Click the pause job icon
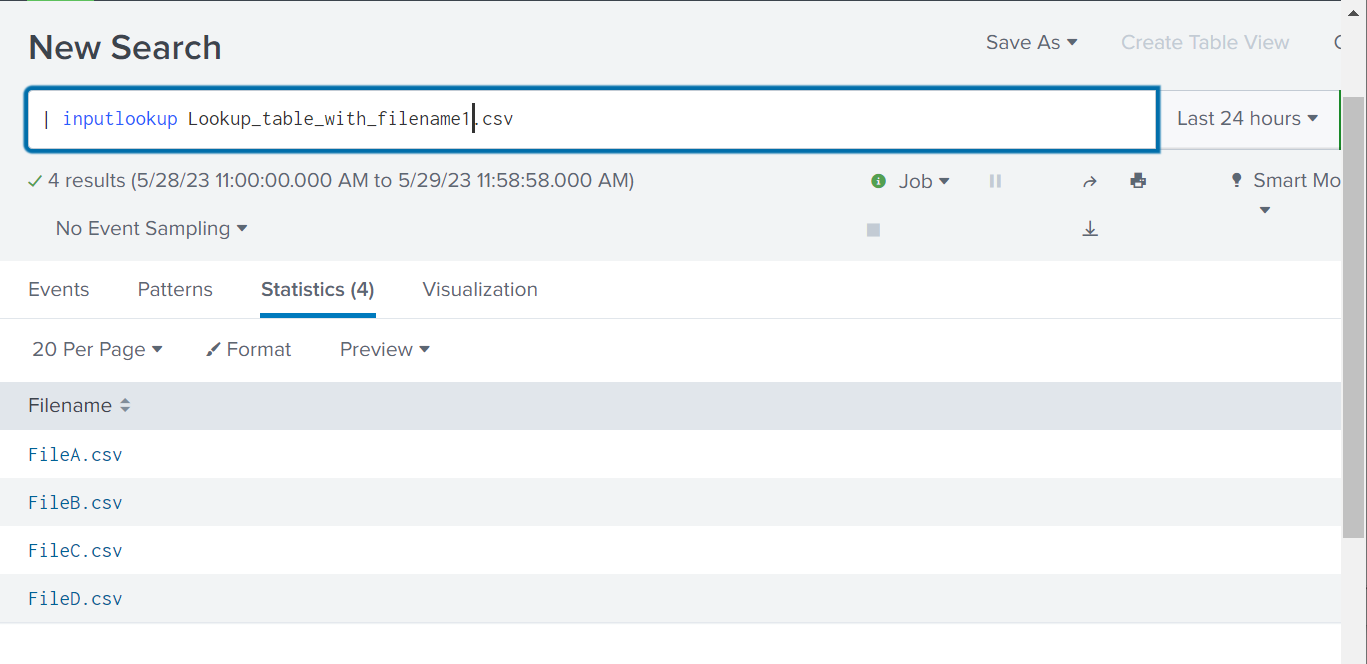 click(x=995, y=181)
